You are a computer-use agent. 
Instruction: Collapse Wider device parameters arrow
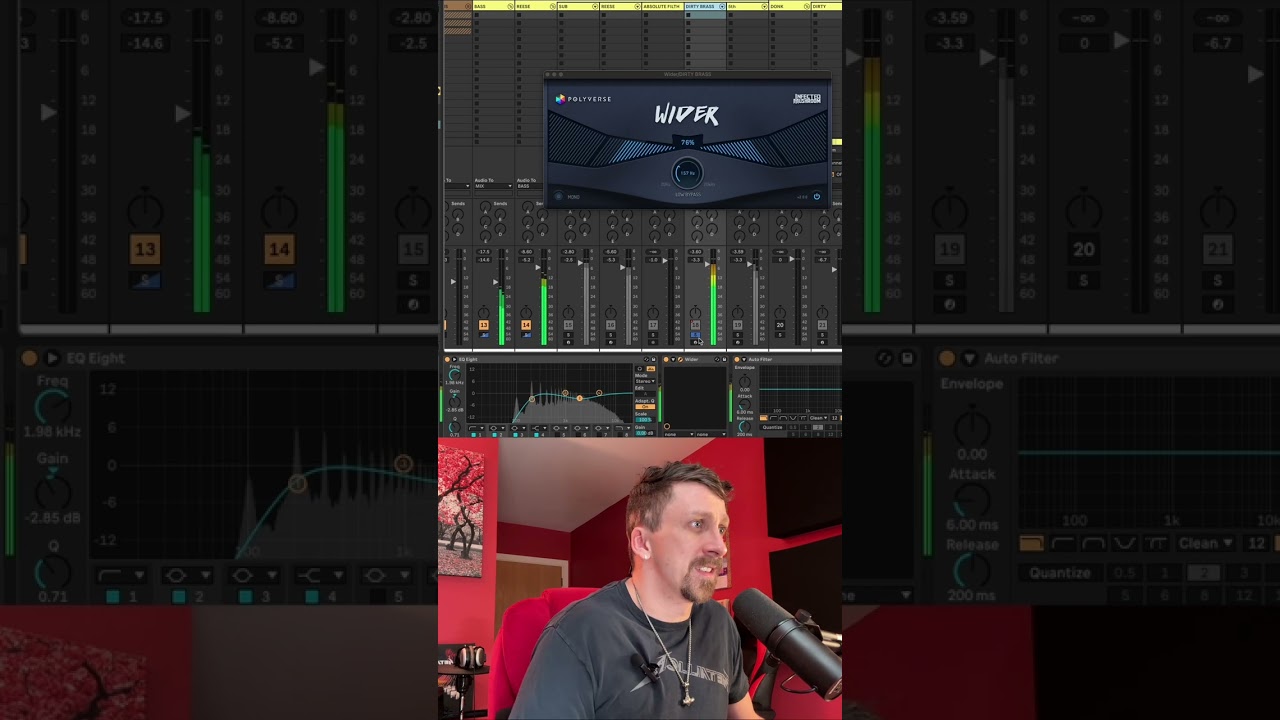point(673,359)
